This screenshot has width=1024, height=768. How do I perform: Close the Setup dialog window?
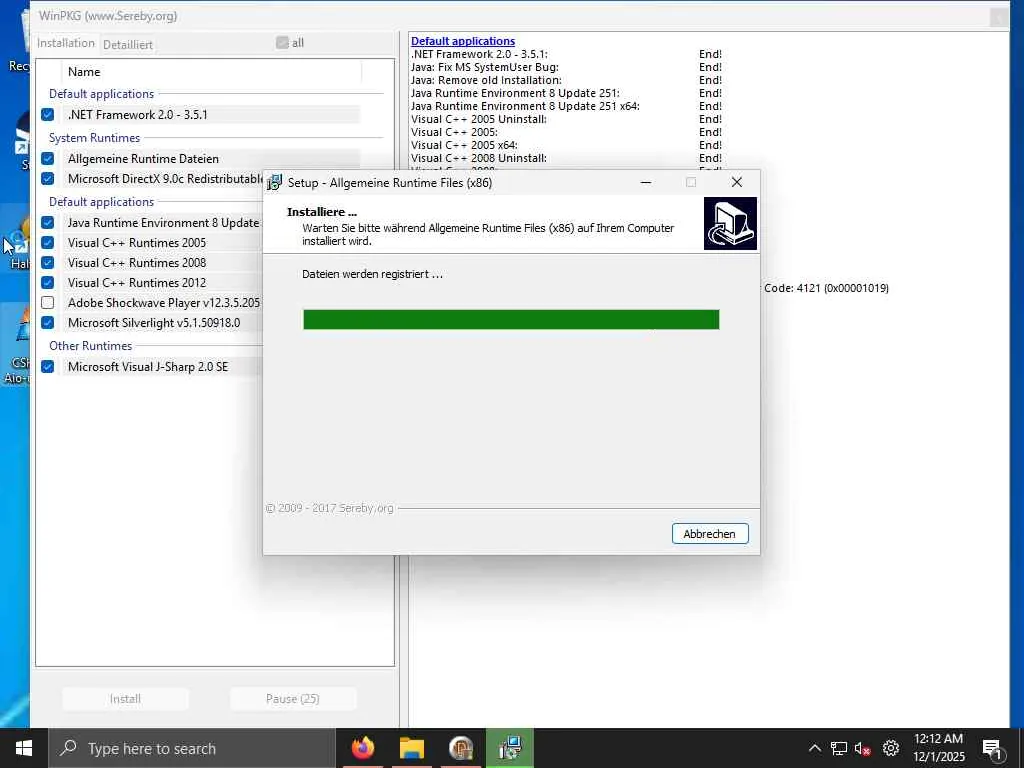(x=737, y=182)
